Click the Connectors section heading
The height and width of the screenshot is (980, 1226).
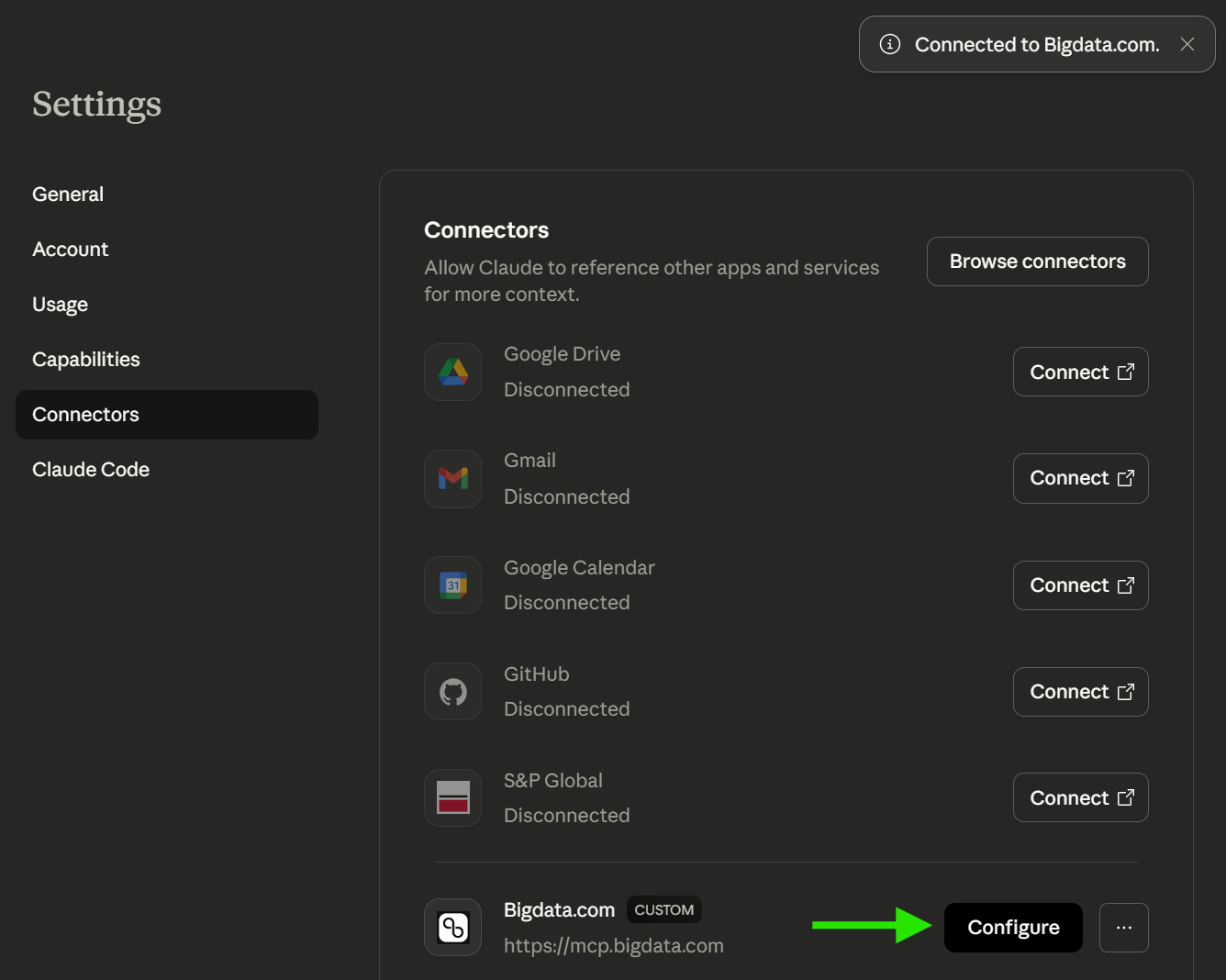pyautogui.click(x=486, y=230)
